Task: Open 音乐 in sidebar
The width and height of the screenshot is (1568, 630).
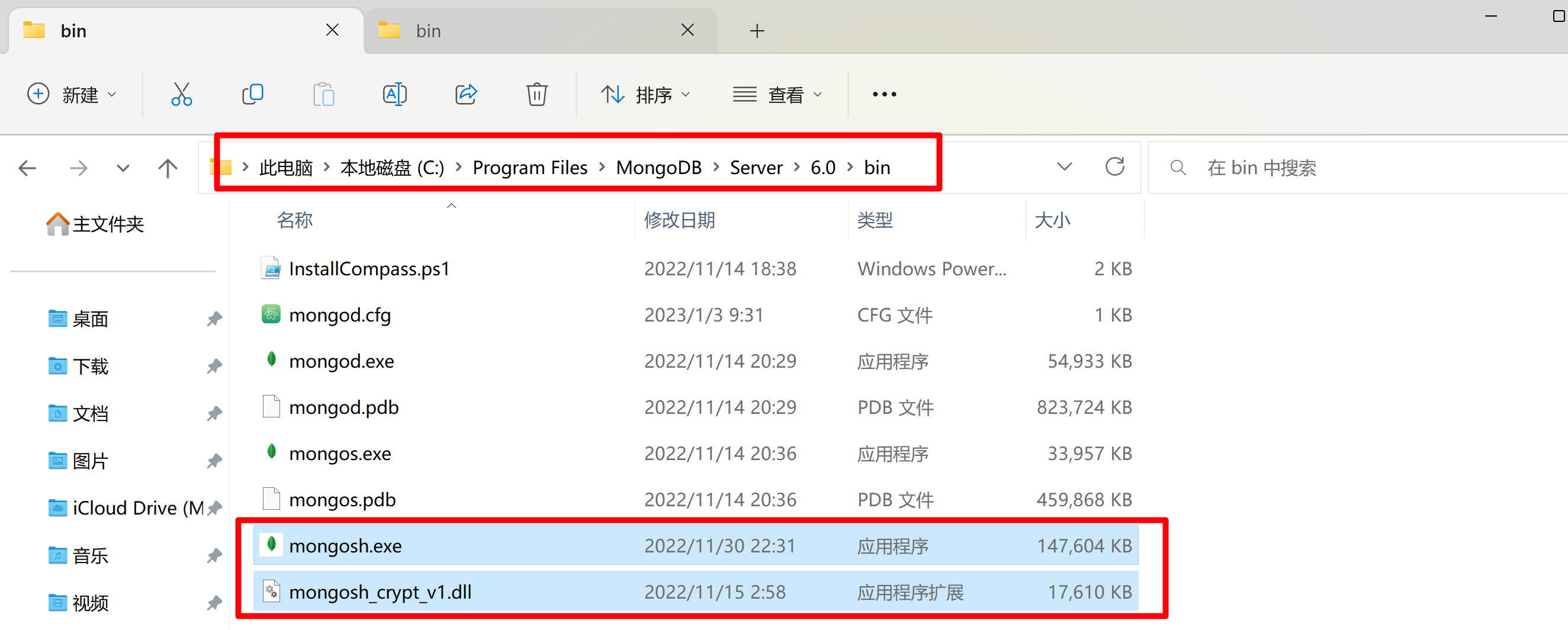Action: point(78,555)
